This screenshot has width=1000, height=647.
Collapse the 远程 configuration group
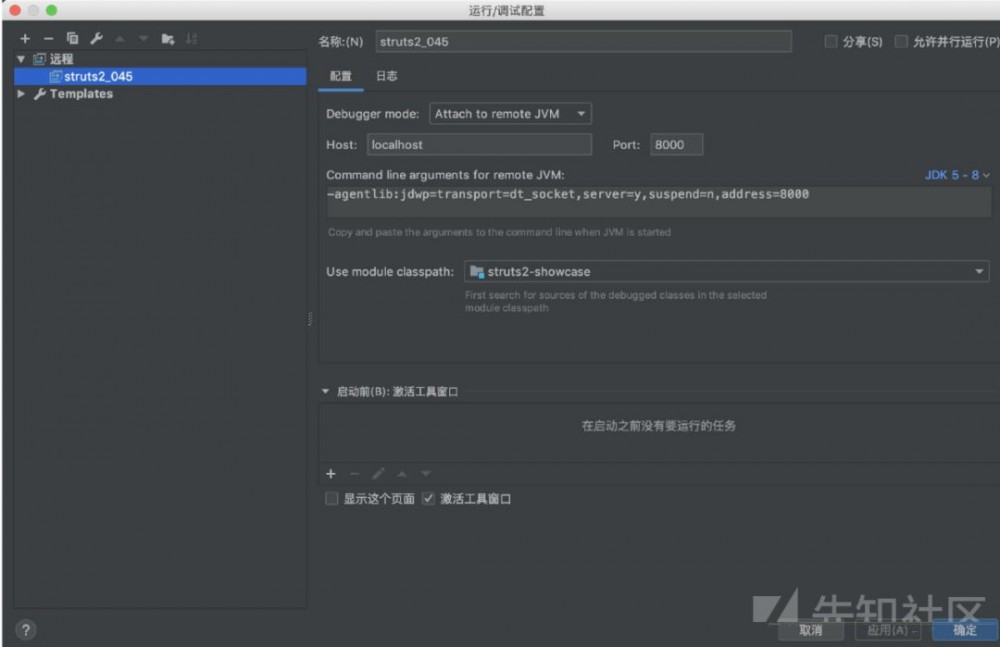21,58
